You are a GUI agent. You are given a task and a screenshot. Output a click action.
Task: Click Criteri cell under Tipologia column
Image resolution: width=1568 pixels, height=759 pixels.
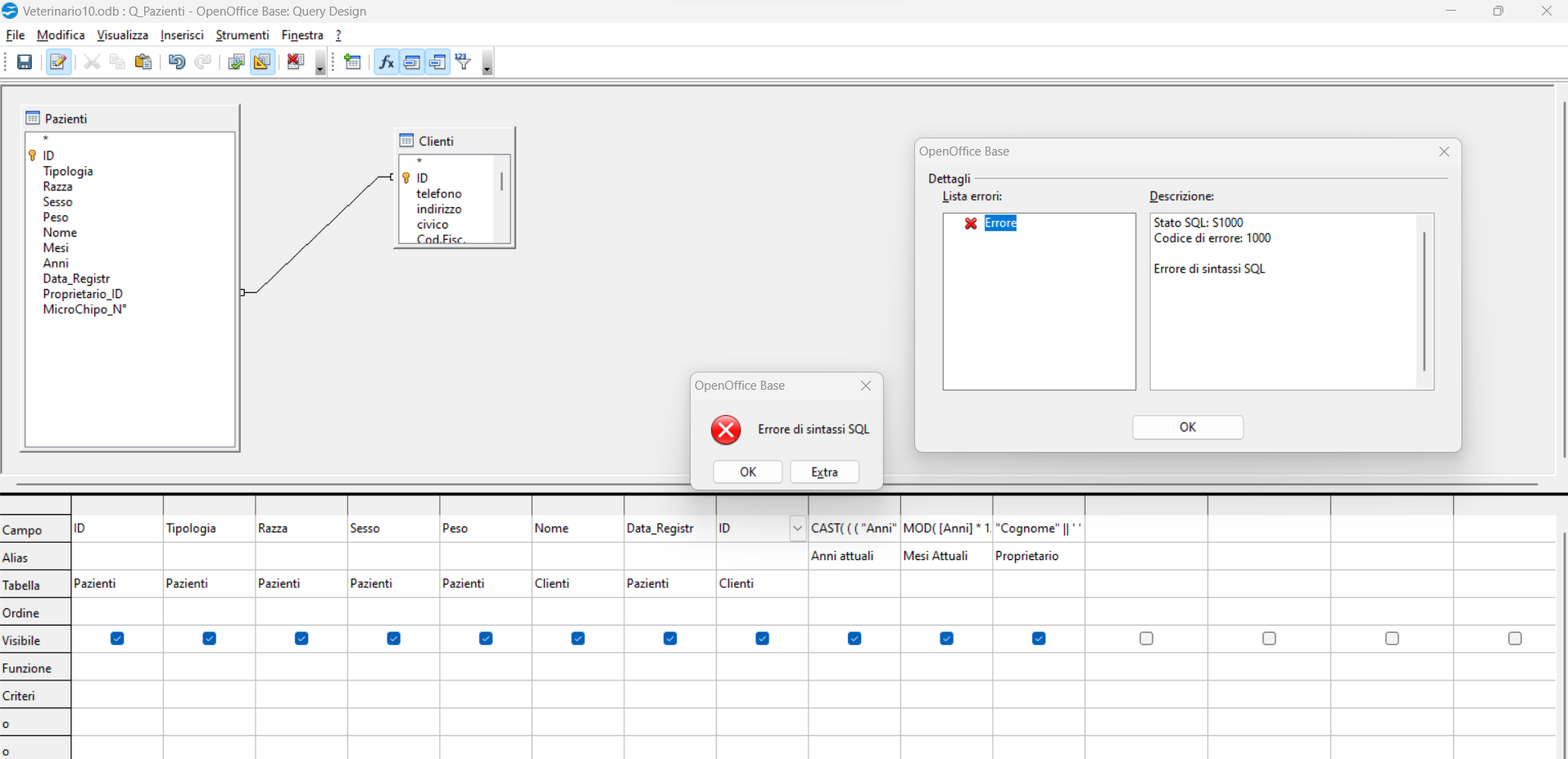[x=209, y=695]
